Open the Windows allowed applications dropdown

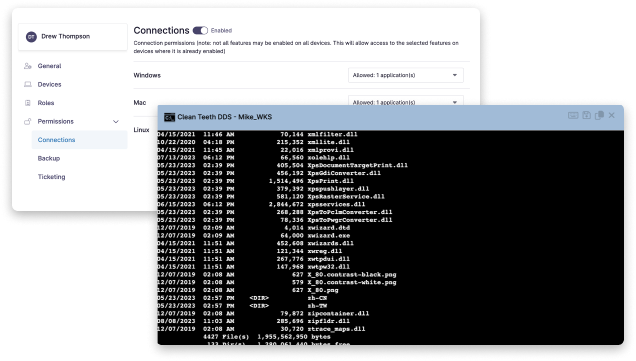click(406, 75)
